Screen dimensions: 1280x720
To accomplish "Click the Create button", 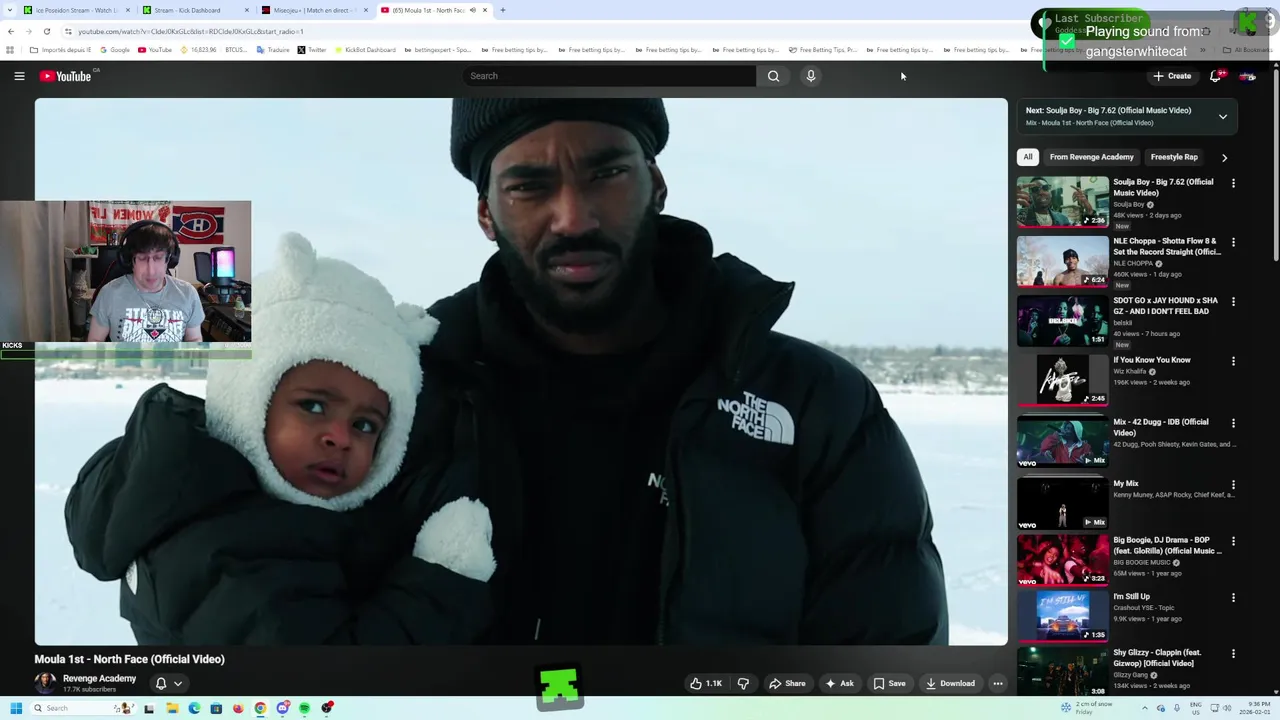I will pyautogui.click(x=1172, y=76).
